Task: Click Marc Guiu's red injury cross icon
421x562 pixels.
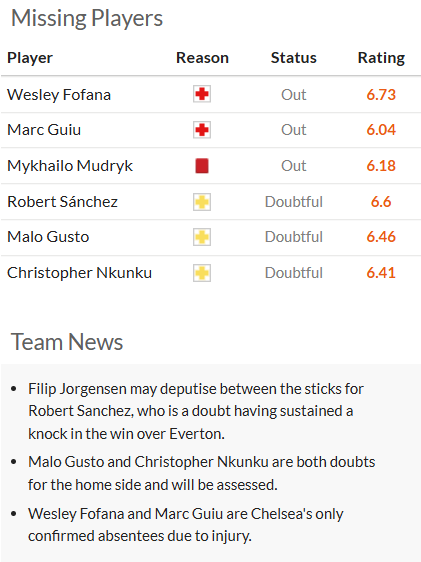Action: click(202, 130)
